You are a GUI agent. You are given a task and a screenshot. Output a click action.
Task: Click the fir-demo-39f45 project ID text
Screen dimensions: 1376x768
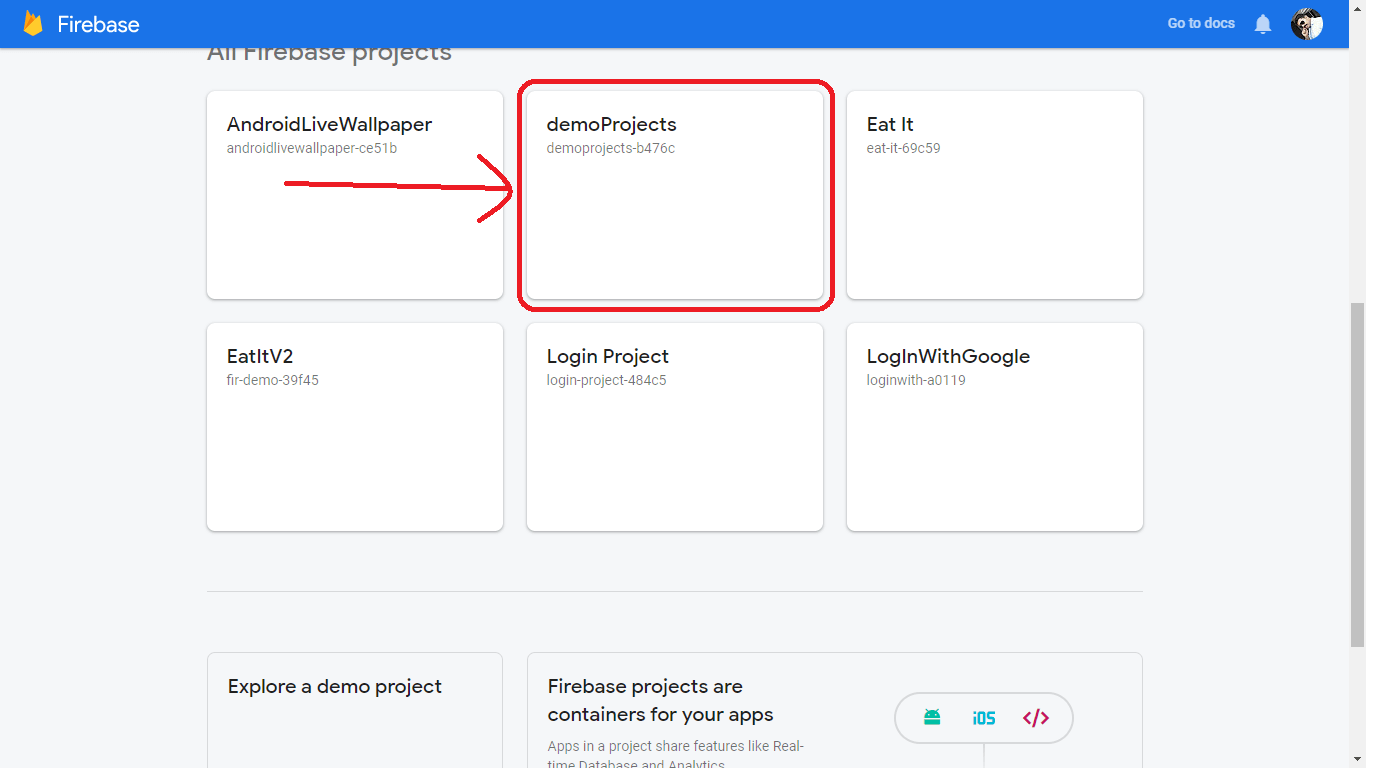click(273, 380)
